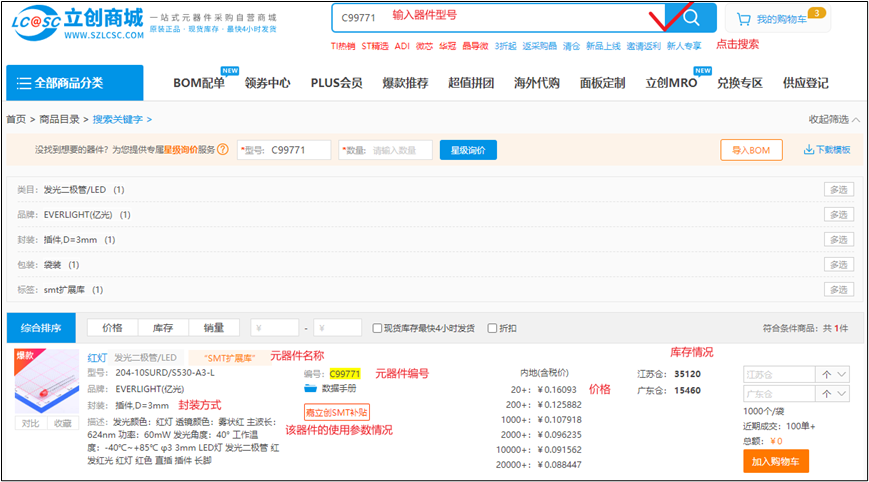
Task: Open the datasheet folder icon
Action: pos(310,388)
